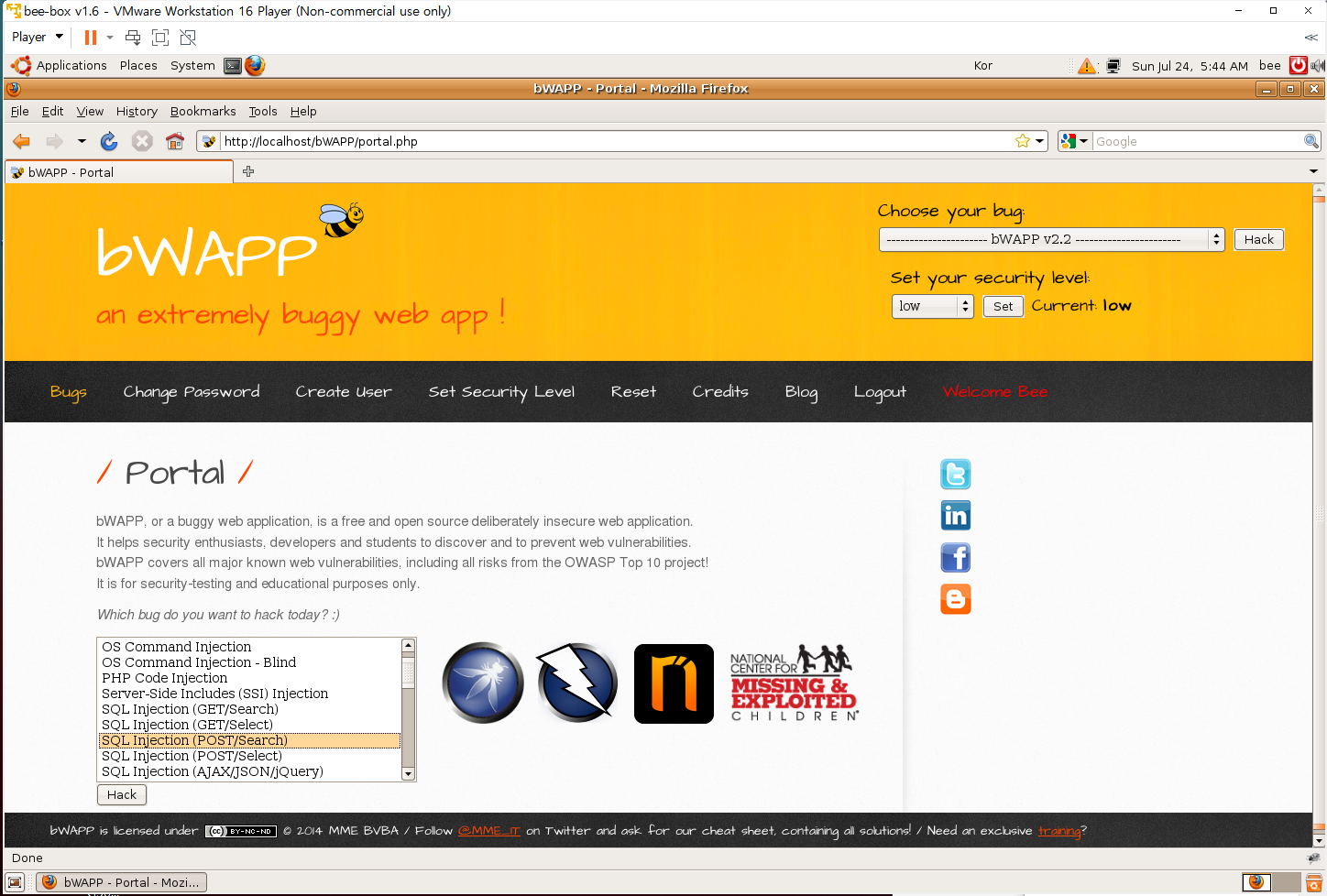Click the Netsparker orange logo
The image size is (1327, 896).
(x=674, y=683)
